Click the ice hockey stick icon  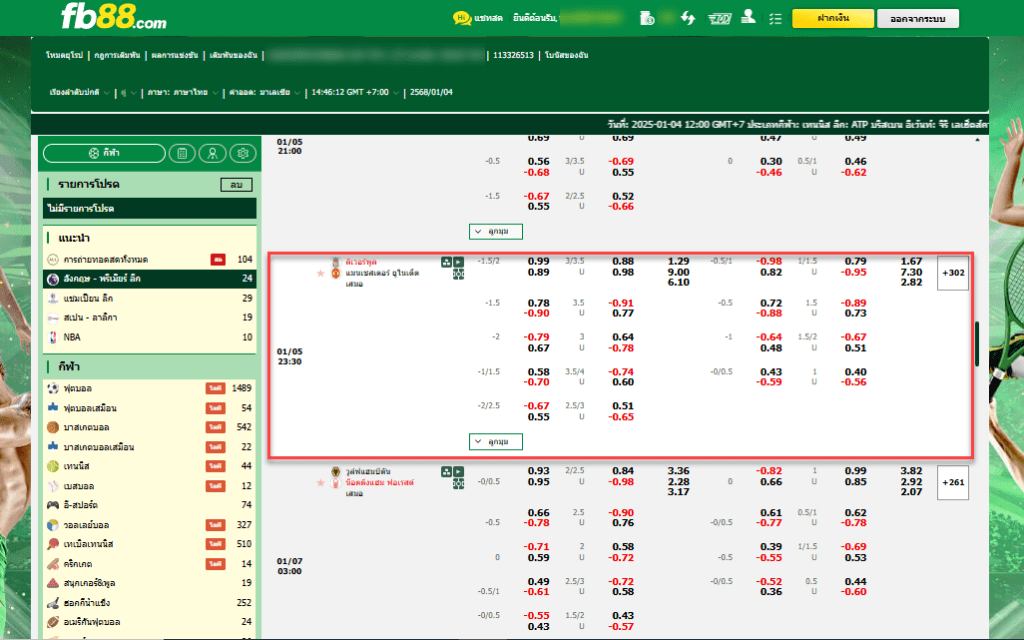53,602
